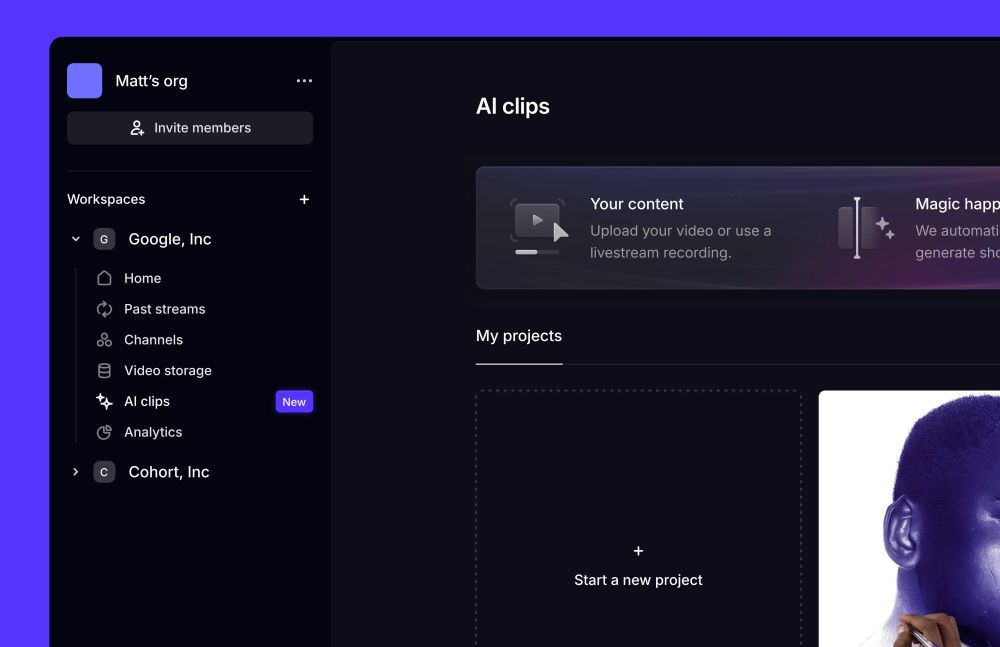Viewport: 1000px width, 647px height.
Task: Open the Matt's org three-dot menu
Action: pyautogui.click(x=304, y=80)
